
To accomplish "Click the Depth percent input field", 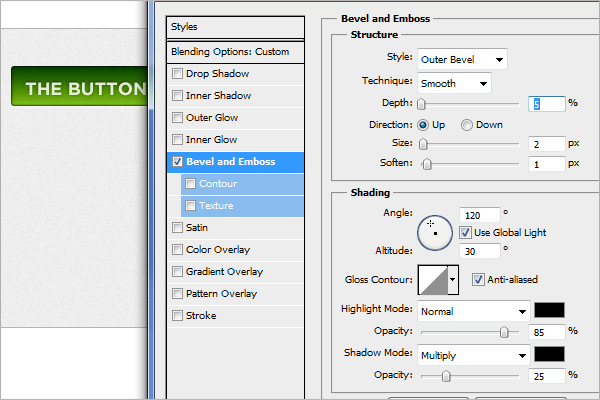I will tap(546, 104).
